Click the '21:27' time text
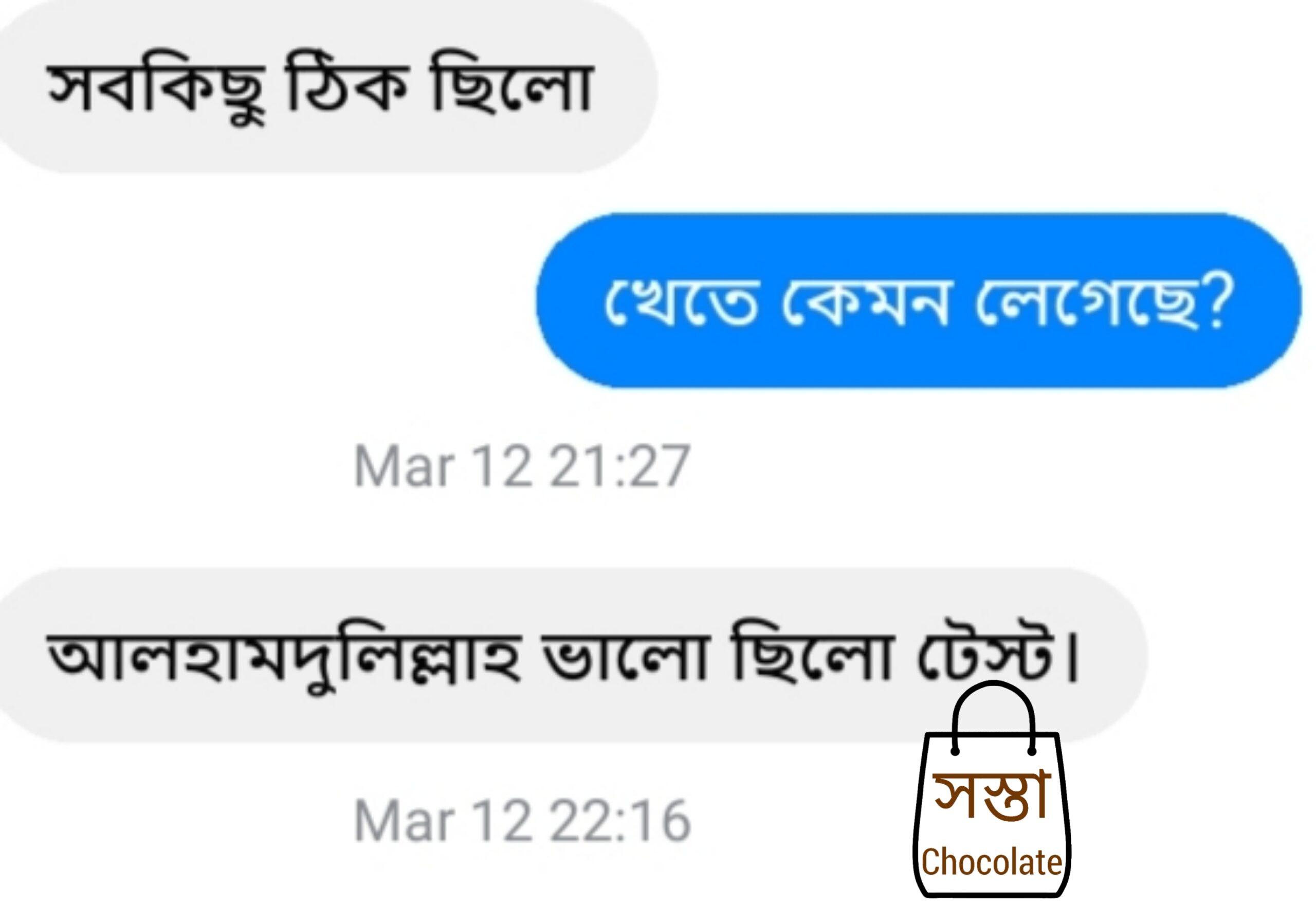1316x903 pixels. [620, 466]
